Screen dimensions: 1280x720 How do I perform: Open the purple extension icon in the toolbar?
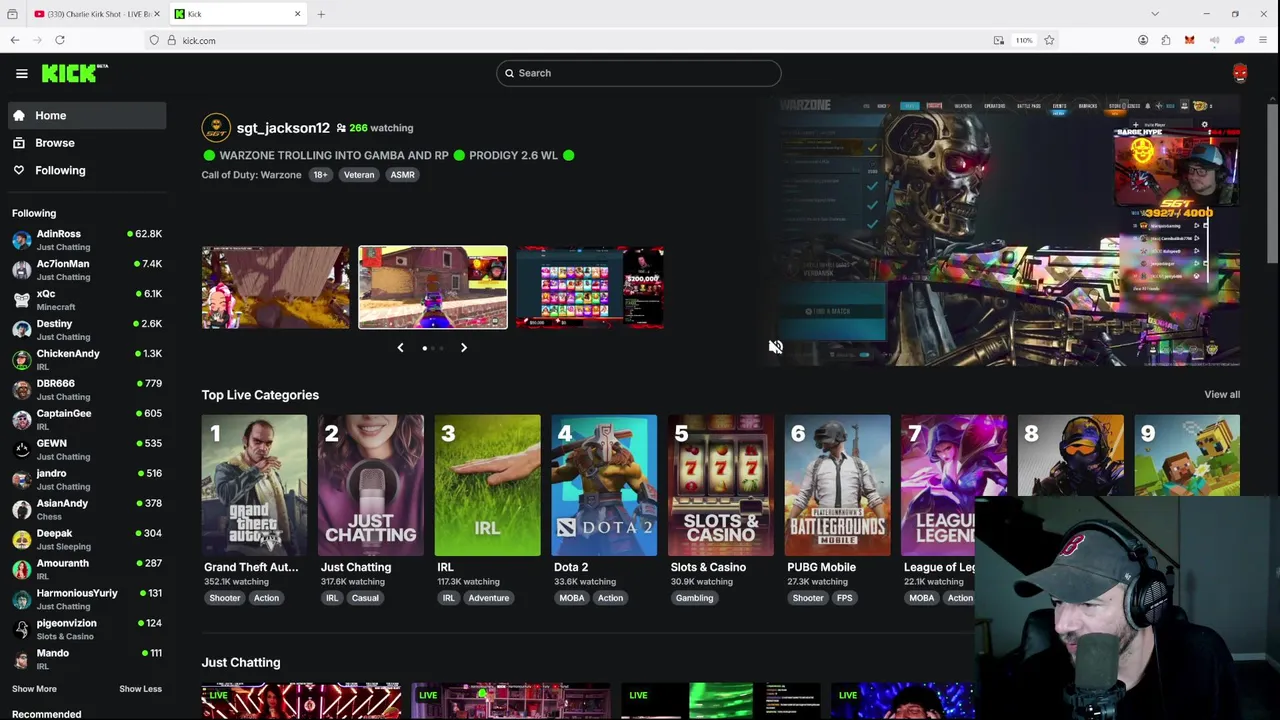[1239, 40]
